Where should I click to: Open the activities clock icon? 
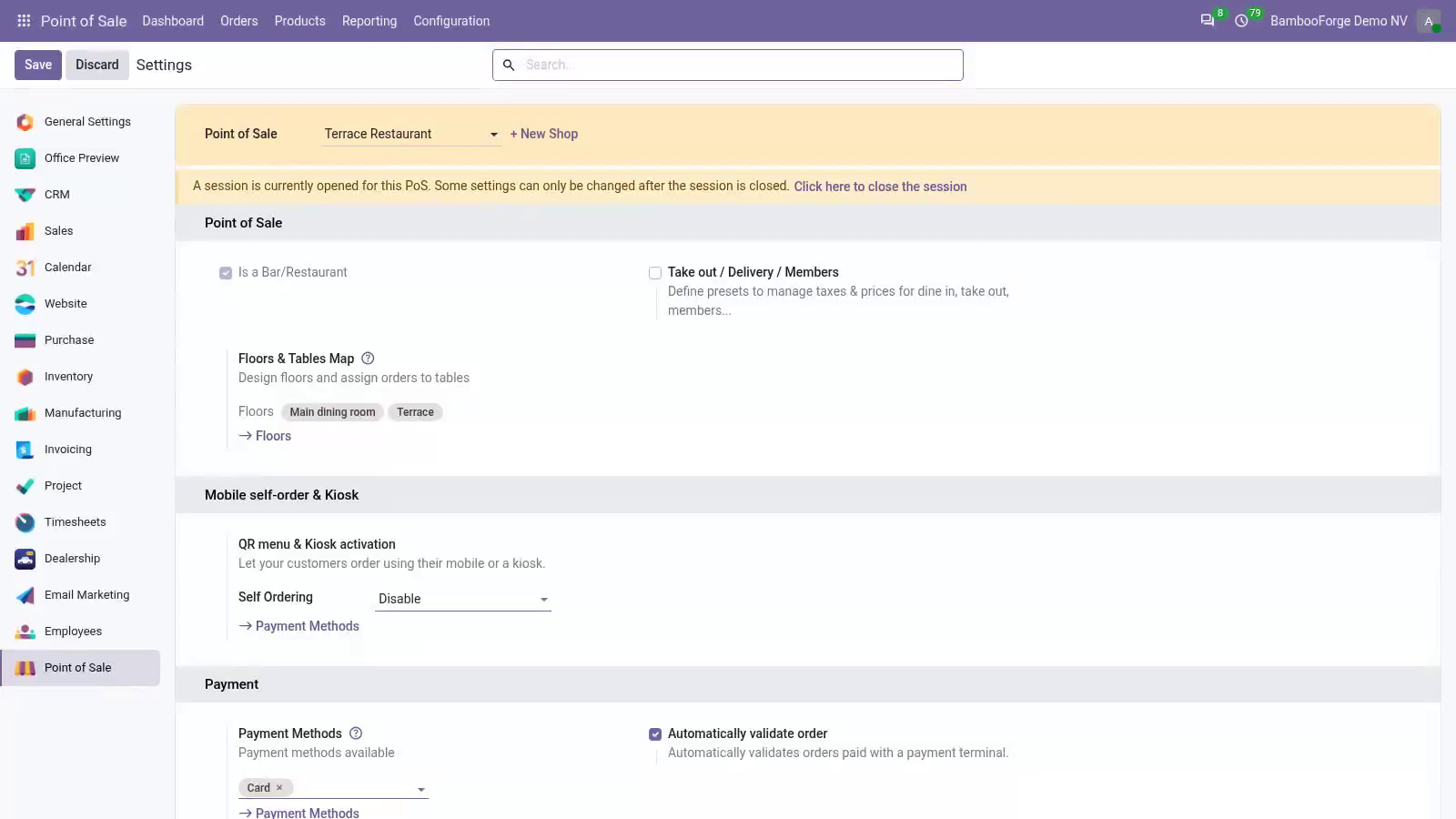click(1241, 20)
